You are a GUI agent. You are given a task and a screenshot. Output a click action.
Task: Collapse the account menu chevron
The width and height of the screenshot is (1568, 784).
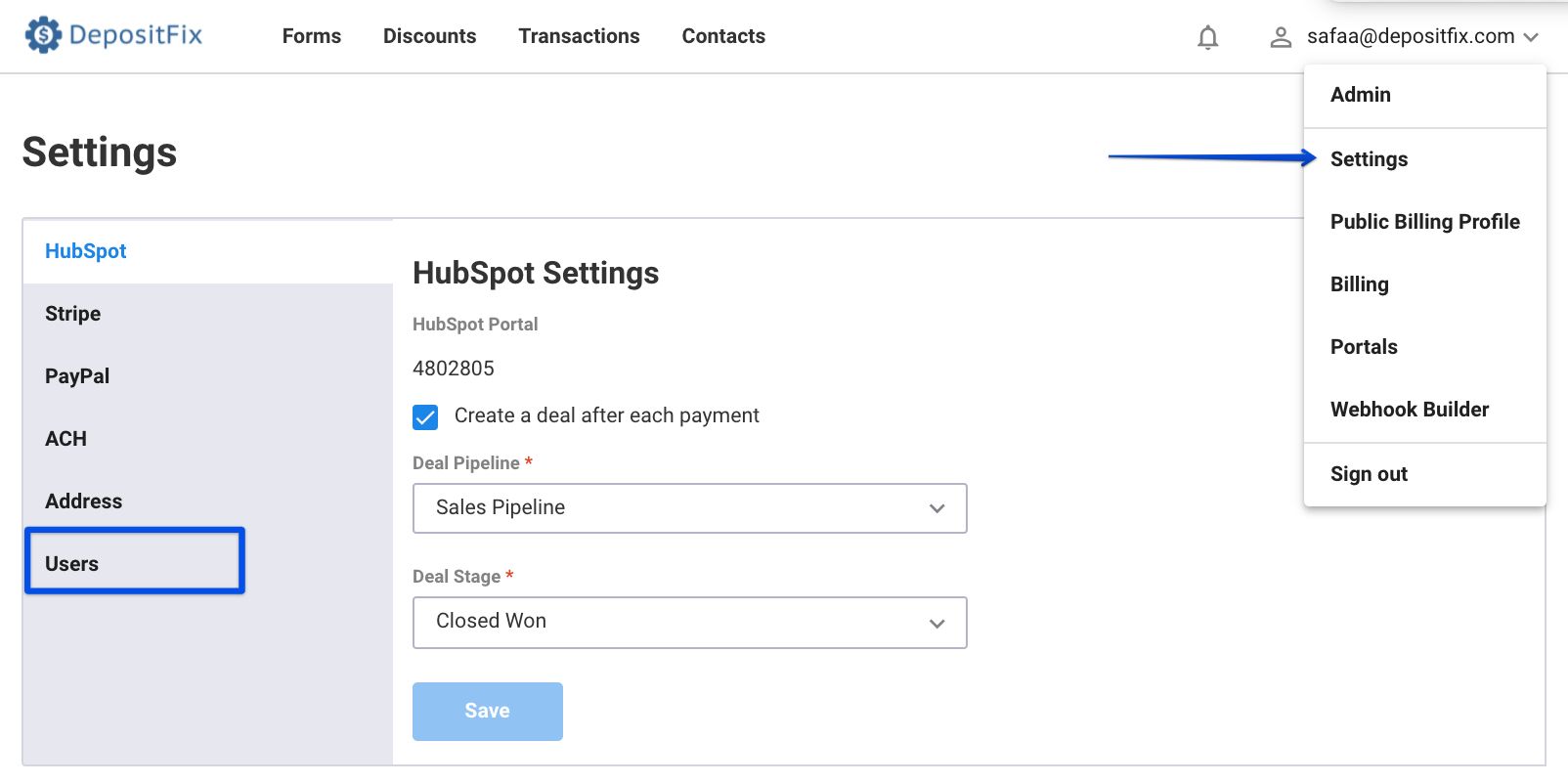click(1531, 37)
